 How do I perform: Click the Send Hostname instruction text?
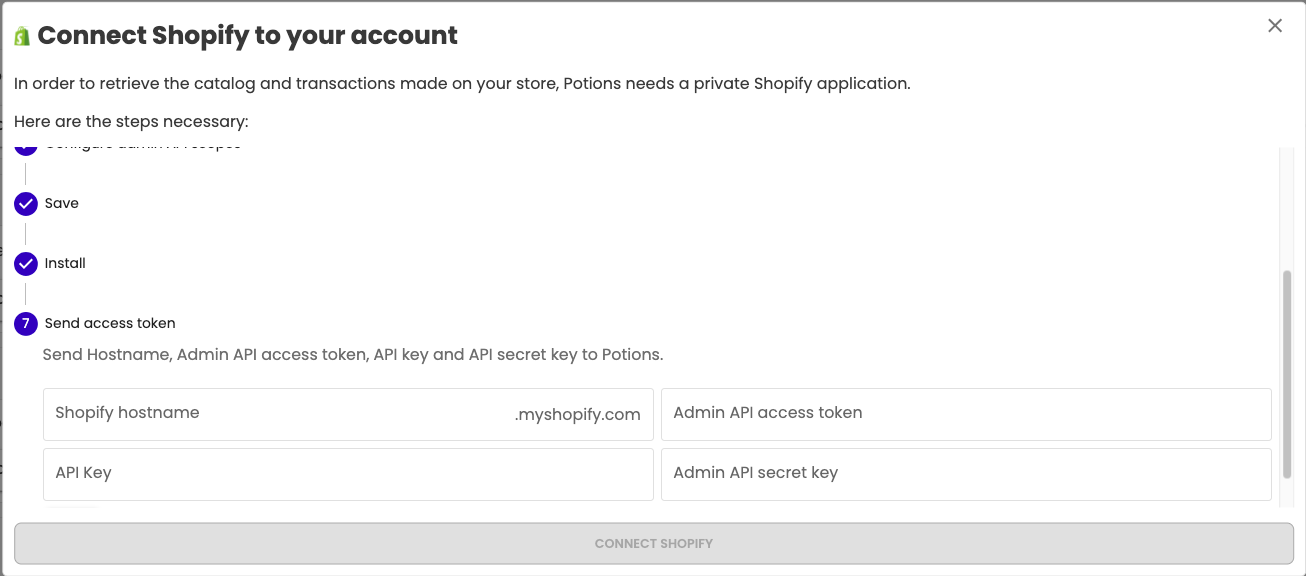point(353,354)
